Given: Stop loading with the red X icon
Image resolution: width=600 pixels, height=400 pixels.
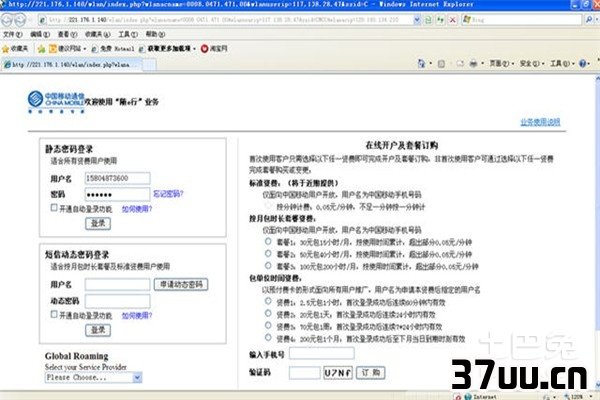Looking at the screenshot, I should coord(452,20).
